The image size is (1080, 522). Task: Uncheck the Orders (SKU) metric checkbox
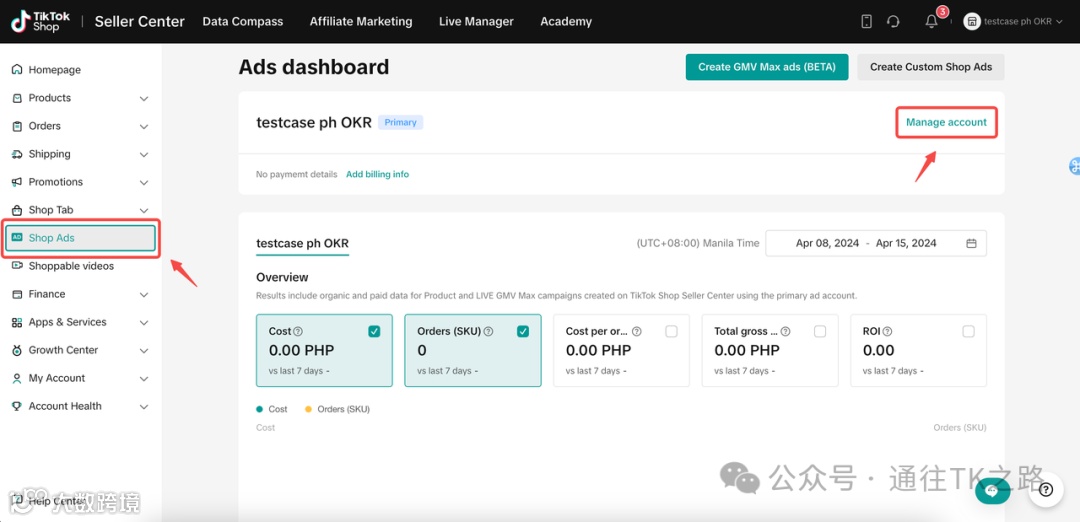[523, 331]
